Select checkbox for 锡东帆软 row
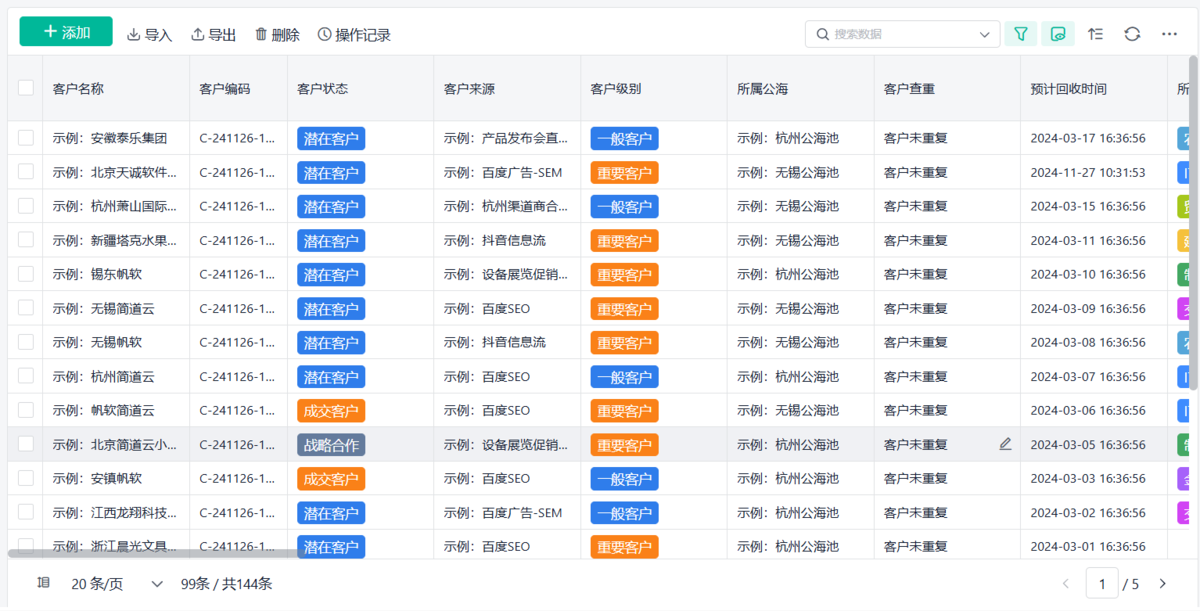 (26, 274)
